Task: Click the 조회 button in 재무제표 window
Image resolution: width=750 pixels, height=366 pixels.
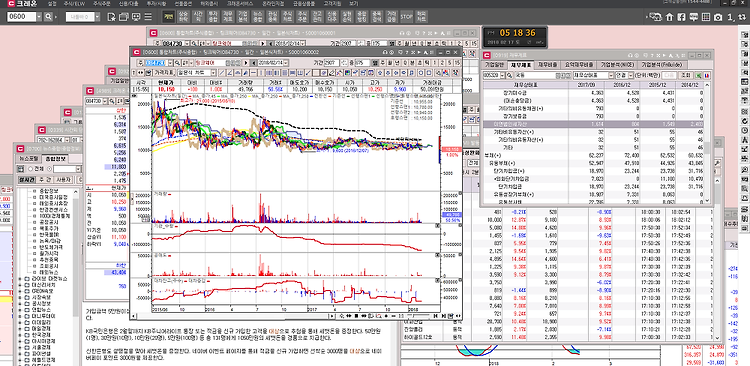Action: pyautogui.click(x=686, y=76)
